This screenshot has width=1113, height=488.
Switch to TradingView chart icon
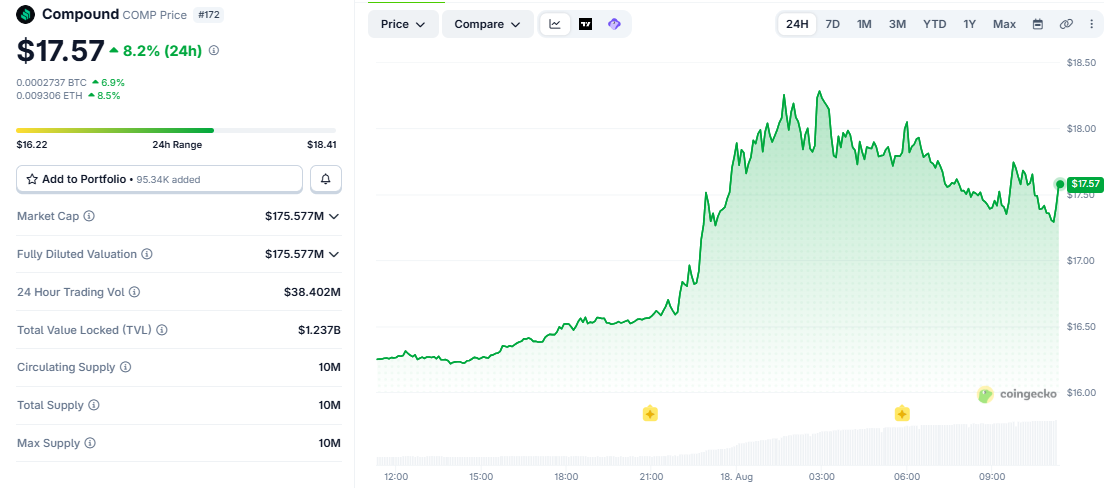pyautogui.click(x=586, y=24)
